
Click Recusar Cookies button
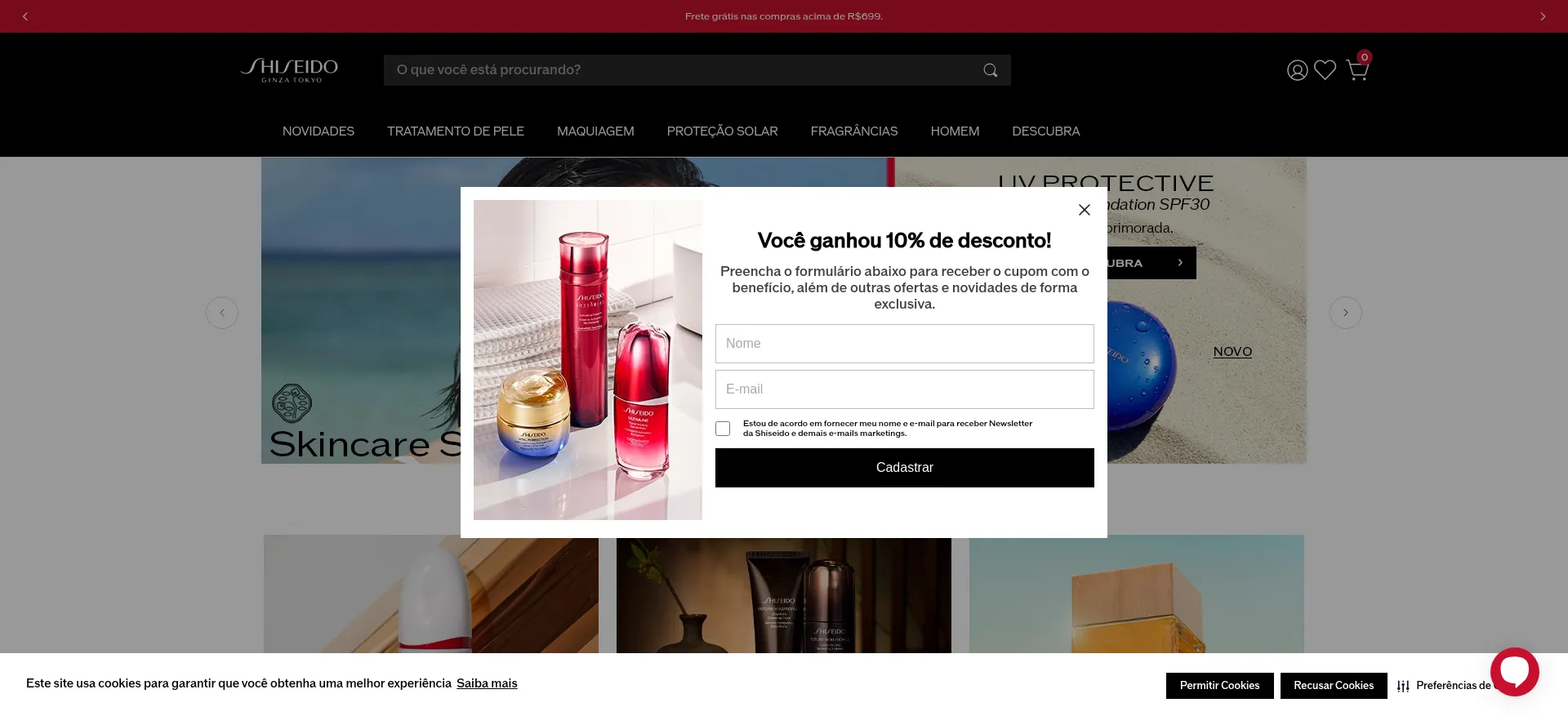[1334, 686]
